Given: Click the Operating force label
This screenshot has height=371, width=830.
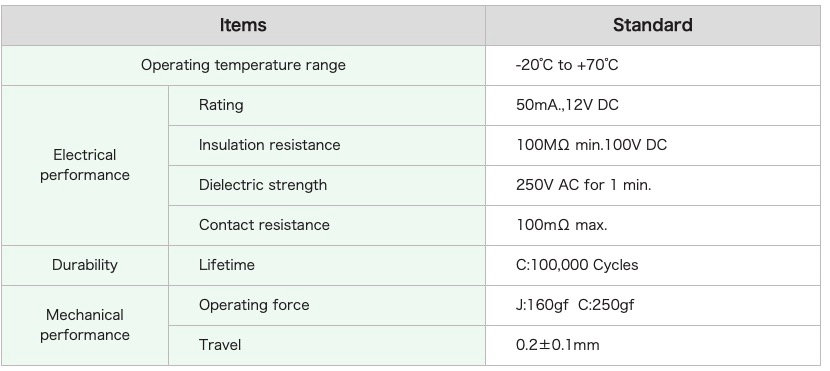Looking at the screenshot, I should click(x=254, y=305).
